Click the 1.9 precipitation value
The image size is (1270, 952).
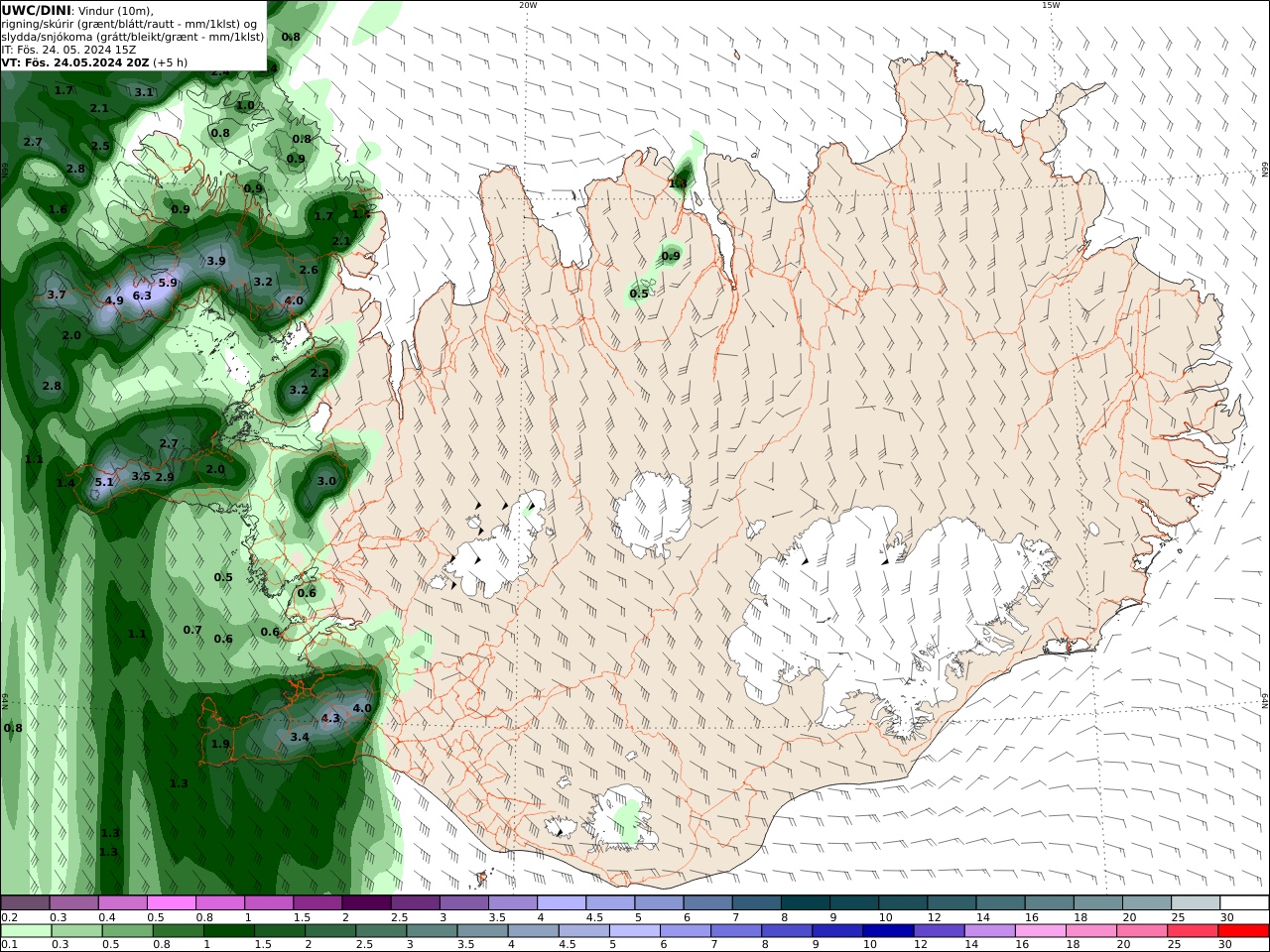click(x=220, y=744)
